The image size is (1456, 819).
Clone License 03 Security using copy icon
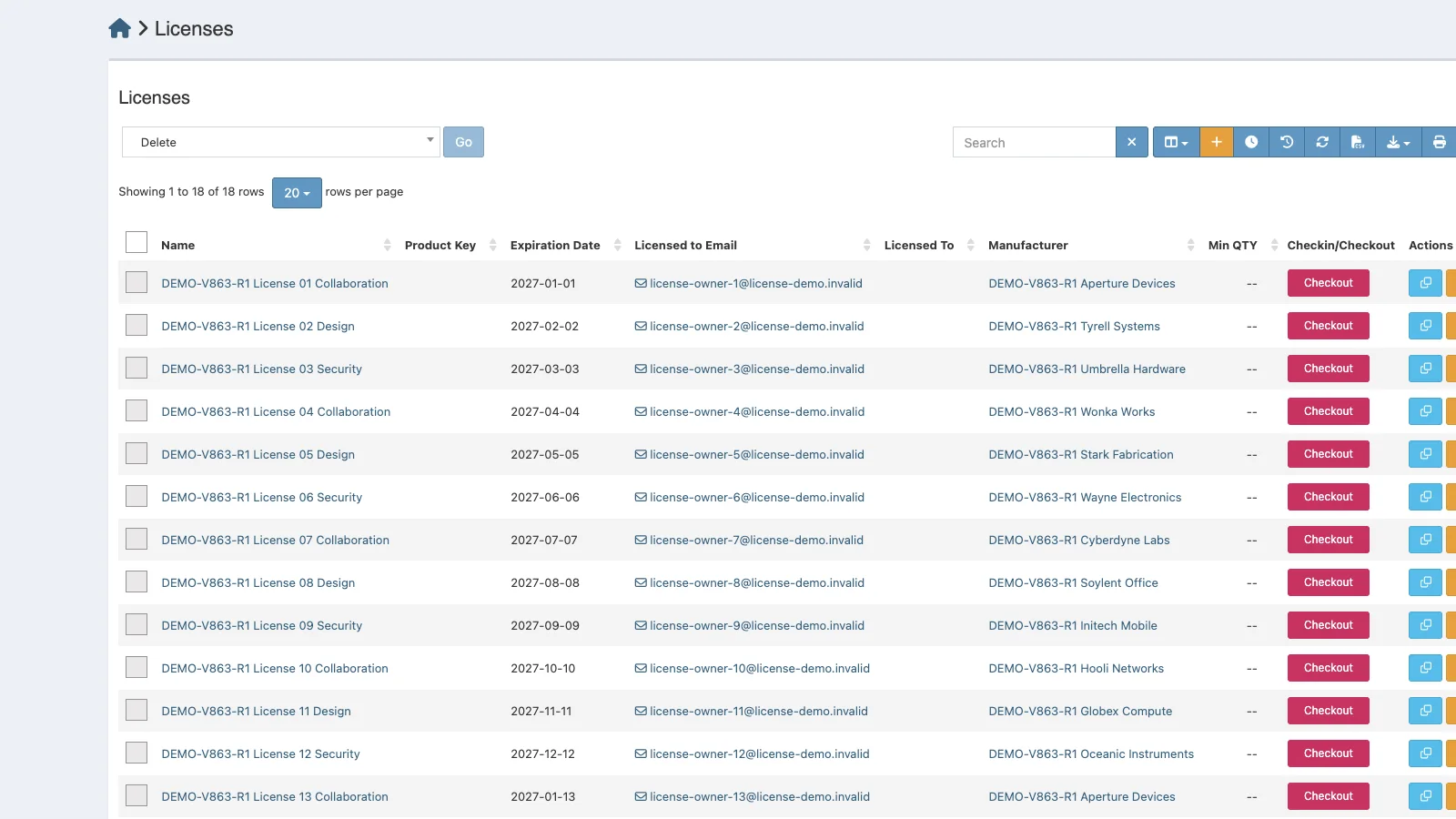point(1425,369)
